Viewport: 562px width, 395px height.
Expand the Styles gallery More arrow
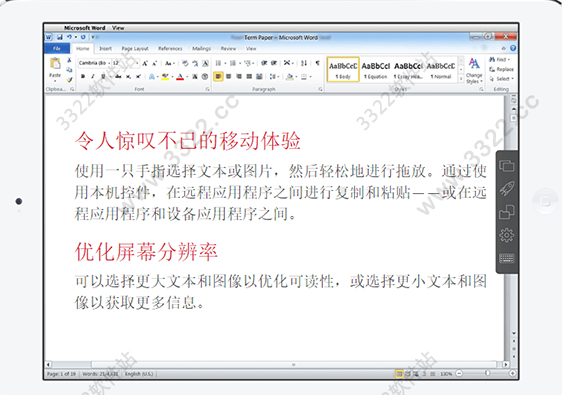[461, 78]
